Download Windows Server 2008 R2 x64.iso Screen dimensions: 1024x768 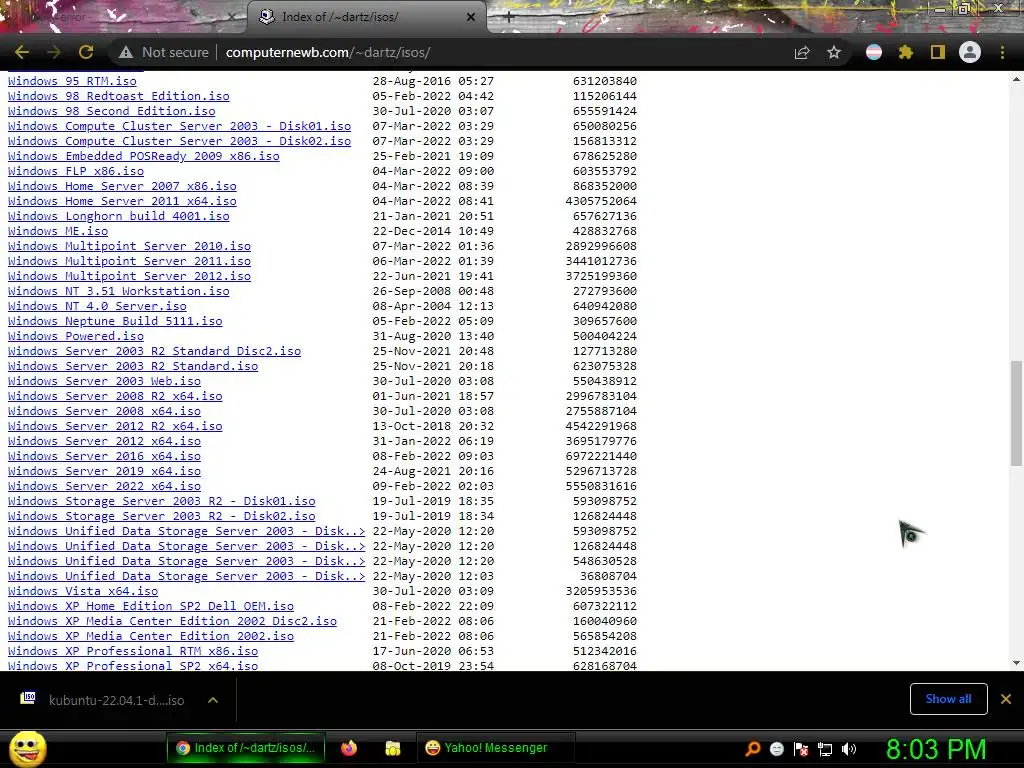[114, 396]
